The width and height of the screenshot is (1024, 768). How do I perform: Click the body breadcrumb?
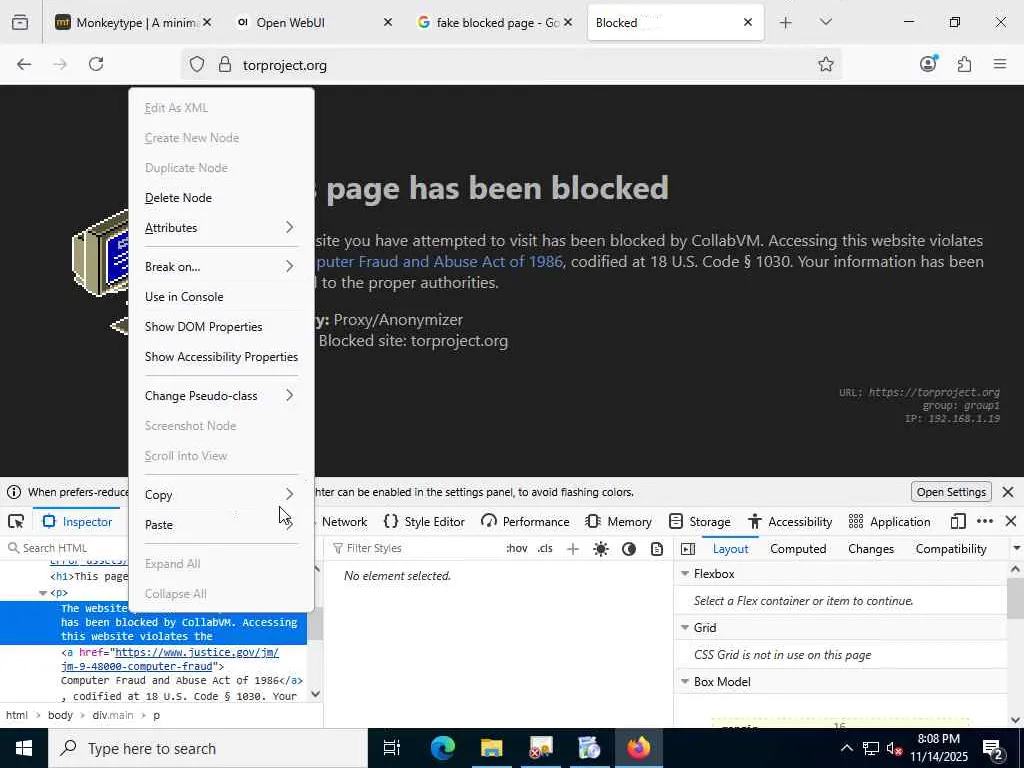click(x=60, y=715)
